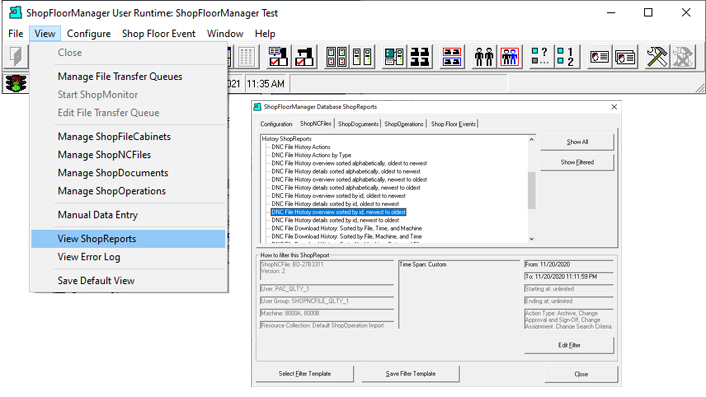The image size is (706, 397).
Task: Click the Machine: 8000A, 8000B field
Action: coord(327,313)
